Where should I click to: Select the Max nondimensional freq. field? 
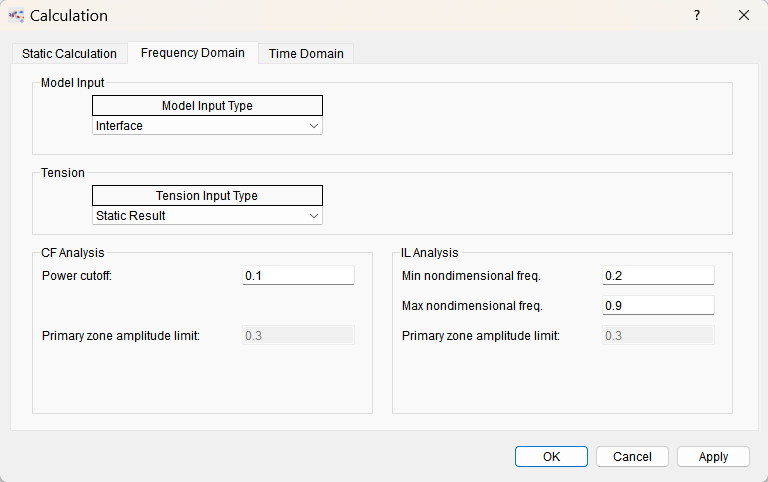(x=658, y=305)
